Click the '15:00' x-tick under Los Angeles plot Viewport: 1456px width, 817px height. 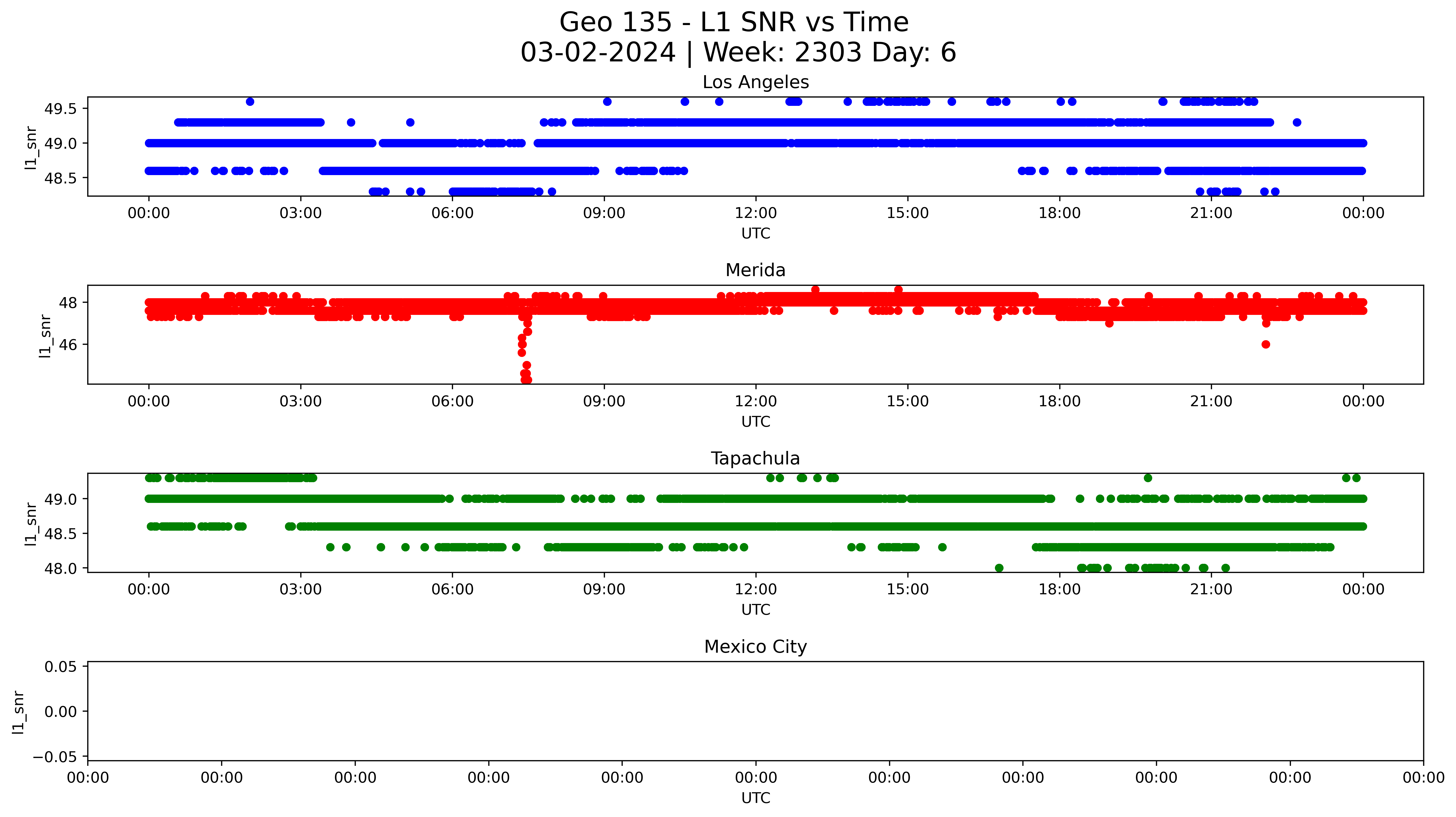908,213
